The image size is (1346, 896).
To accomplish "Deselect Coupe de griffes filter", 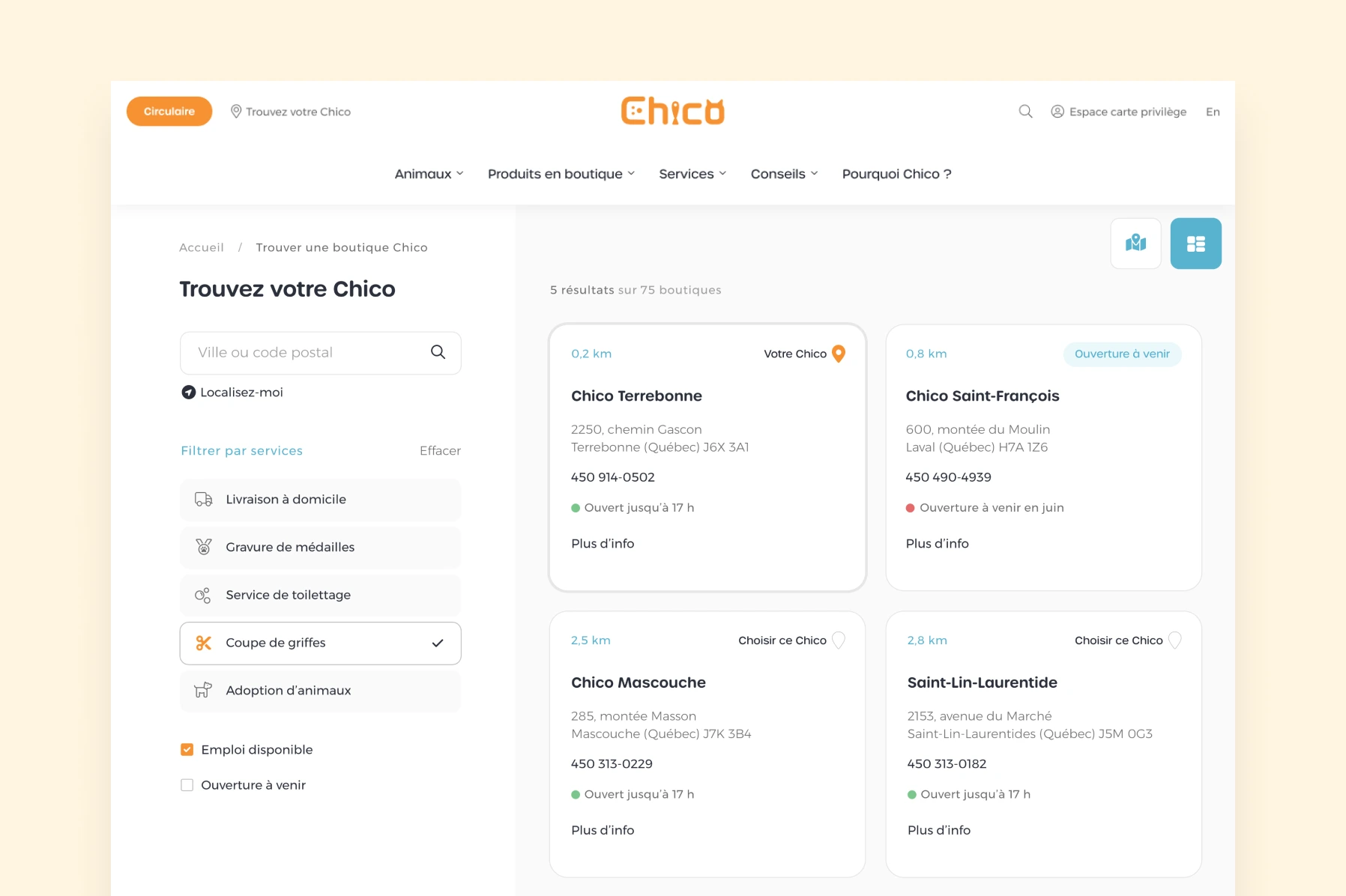I will click(x=320, y=644).
